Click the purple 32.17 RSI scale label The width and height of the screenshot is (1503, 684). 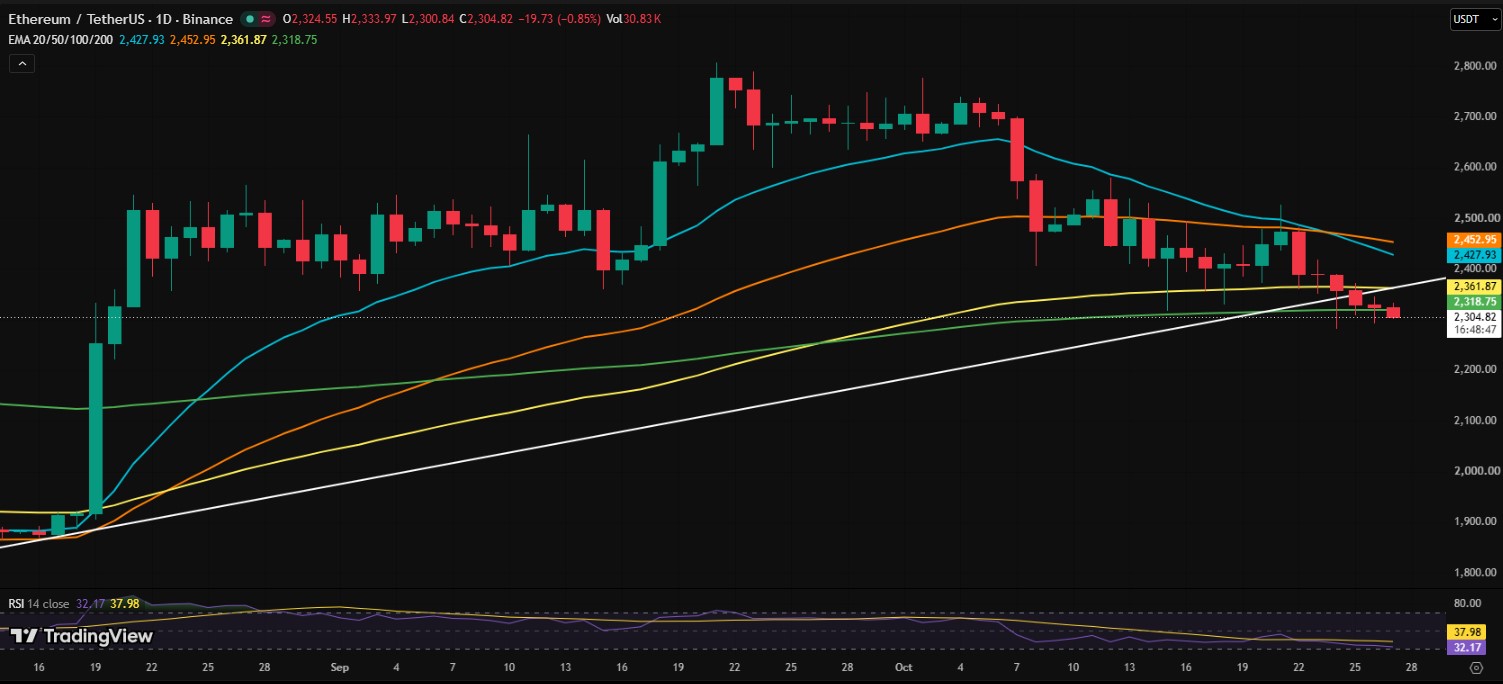tap(1466, 647)
